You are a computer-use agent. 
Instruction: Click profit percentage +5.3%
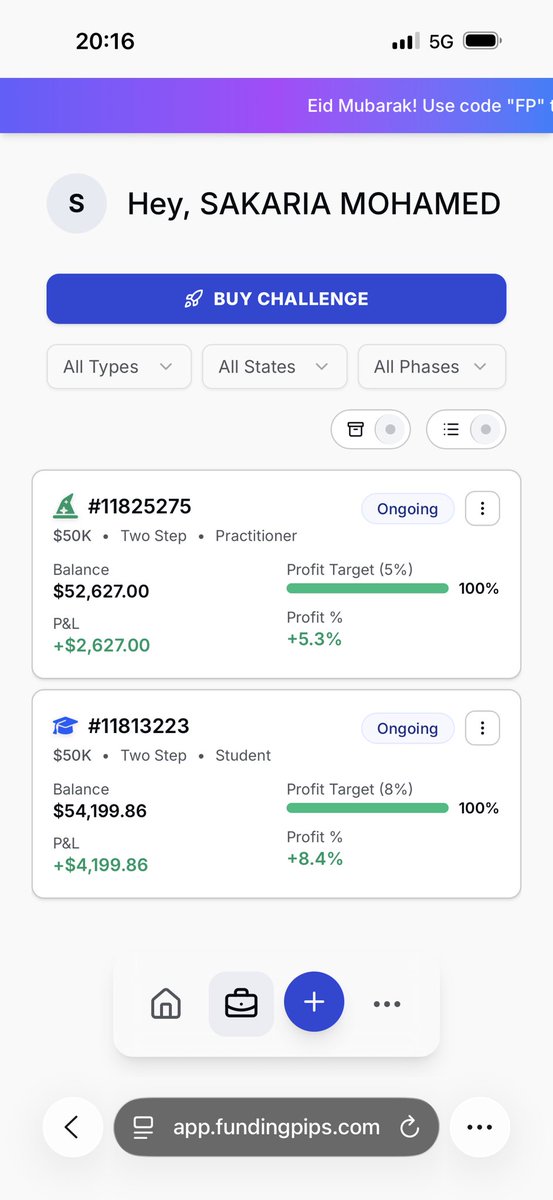[x=314, y=639]
